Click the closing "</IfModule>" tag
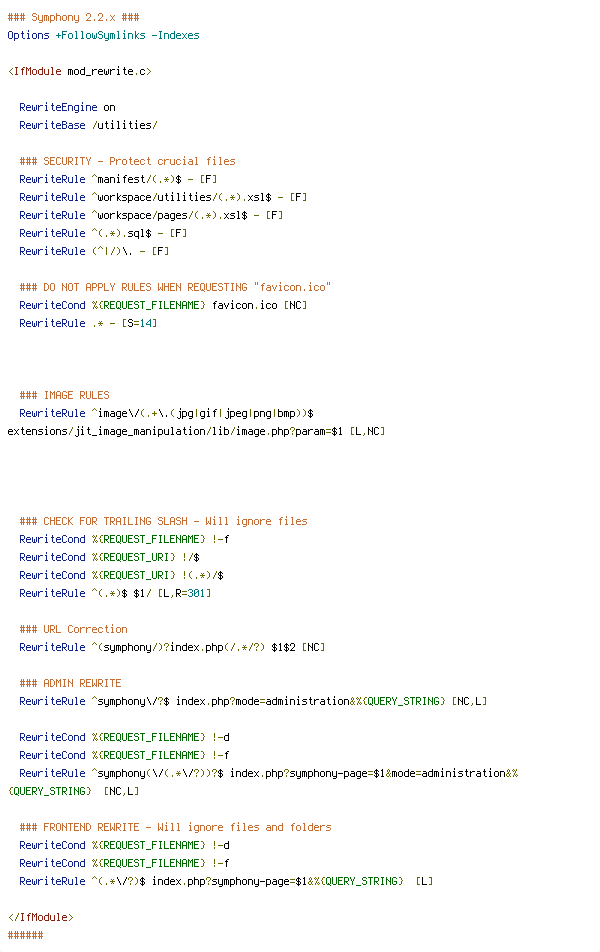 41,917
